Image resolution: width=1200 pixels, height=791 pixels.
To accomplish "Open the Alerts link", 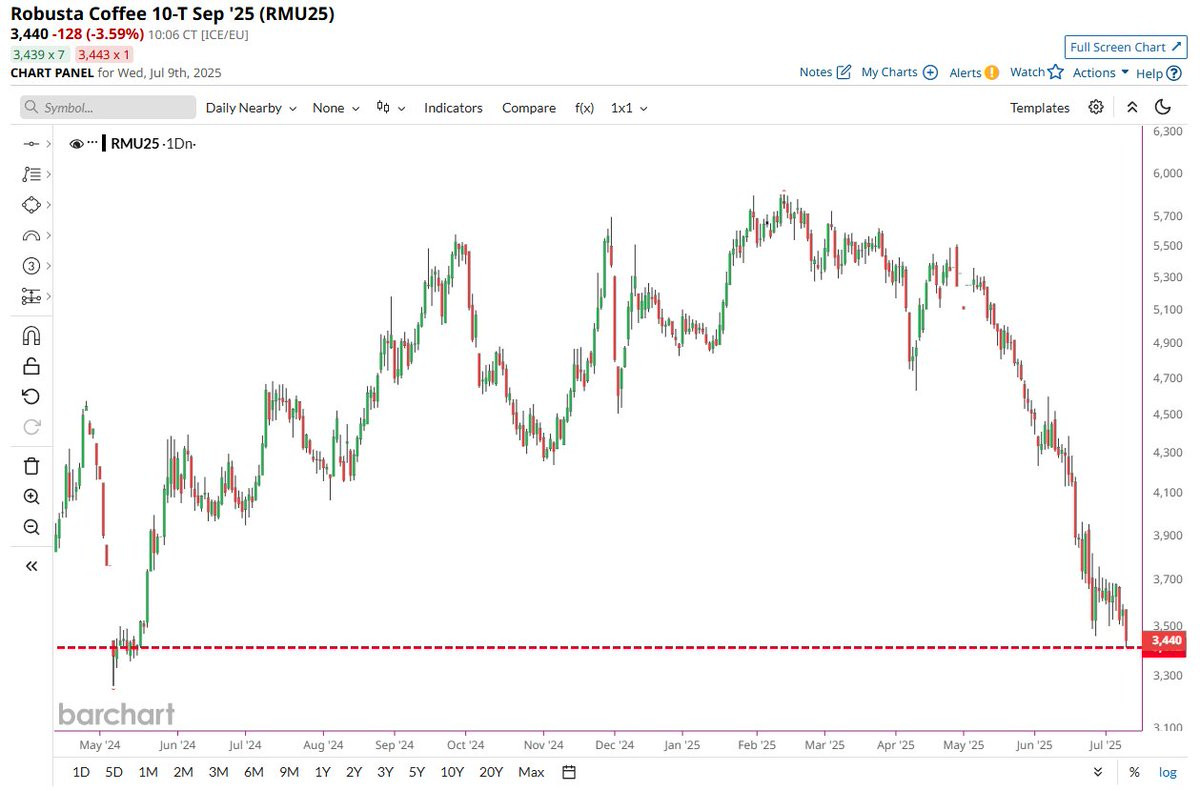I will click(x=974, y=72).
